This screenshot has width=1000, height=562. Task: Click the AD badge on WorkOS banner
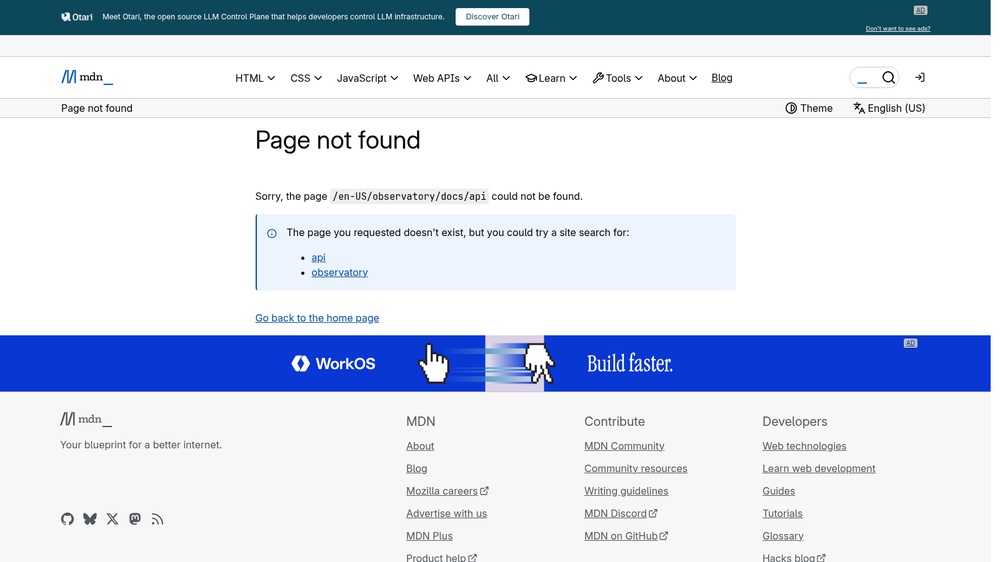coord(910,343)
